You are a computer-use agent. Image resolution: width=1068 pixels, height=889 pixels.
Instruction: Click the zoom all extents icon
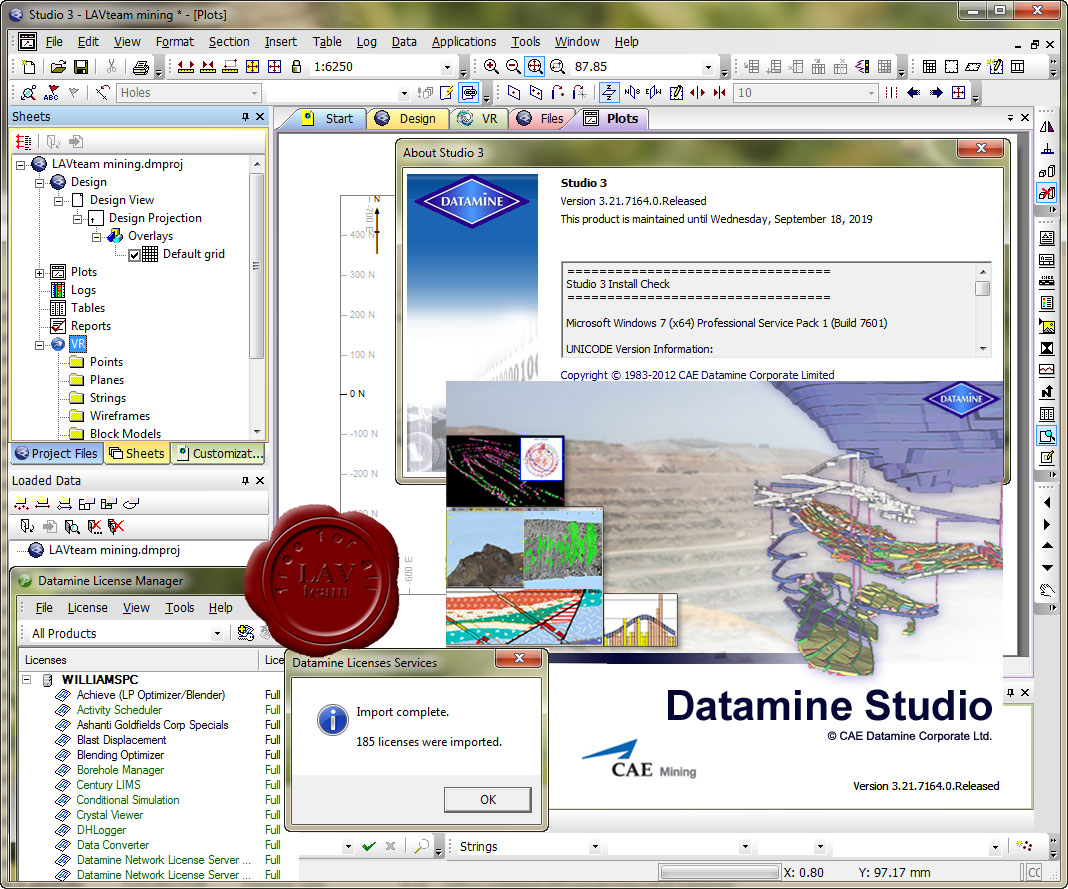(535, 67)
